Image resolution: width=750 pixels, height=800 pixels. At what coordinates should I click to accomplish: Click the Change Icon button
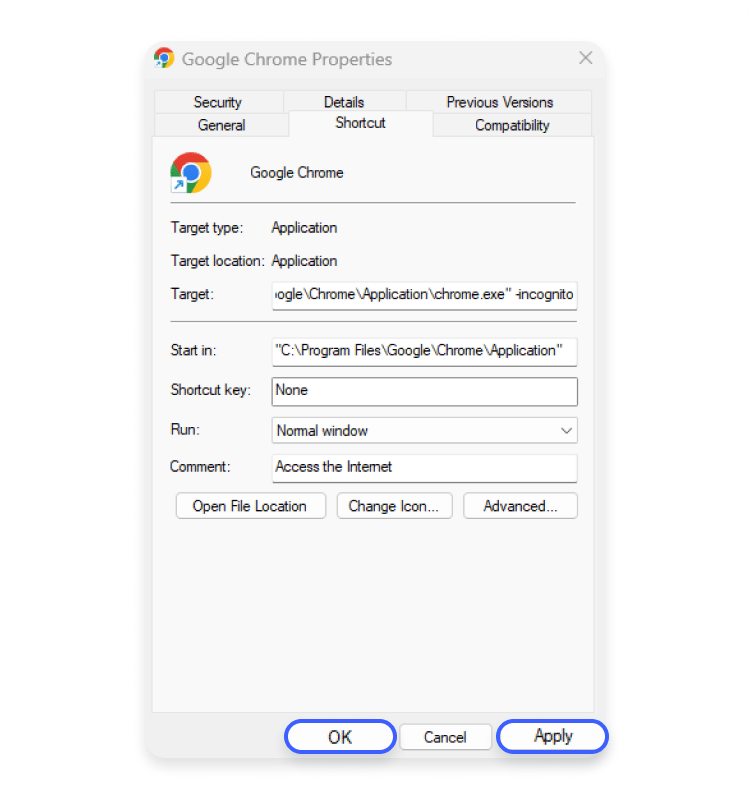[x=394, y=506]
